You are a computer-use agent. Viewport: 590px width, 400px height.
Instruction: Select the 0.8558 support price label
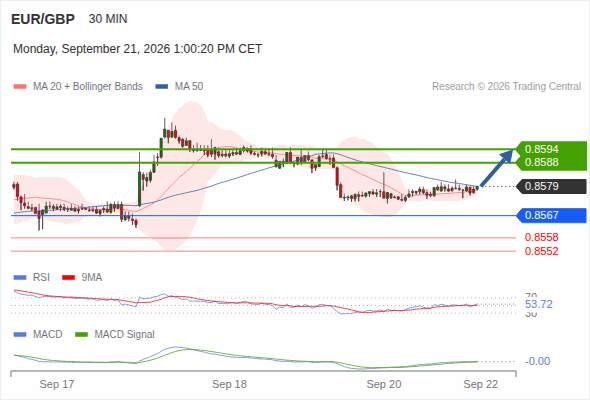coord(541,237)
